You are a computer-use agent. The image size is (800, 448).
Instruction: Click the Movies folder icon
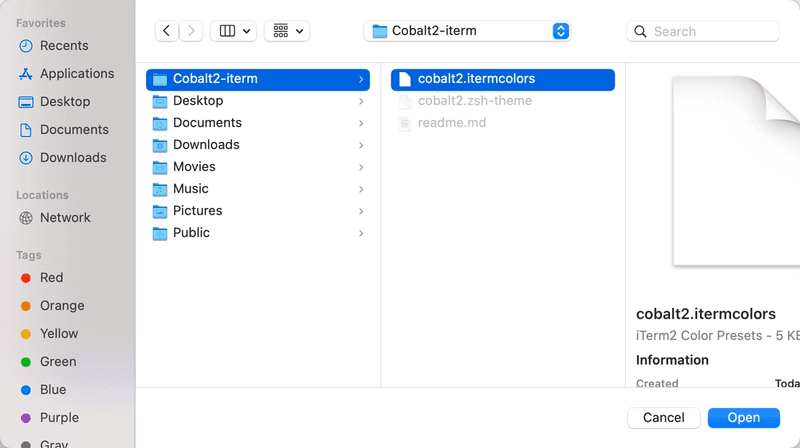(160, 167)
